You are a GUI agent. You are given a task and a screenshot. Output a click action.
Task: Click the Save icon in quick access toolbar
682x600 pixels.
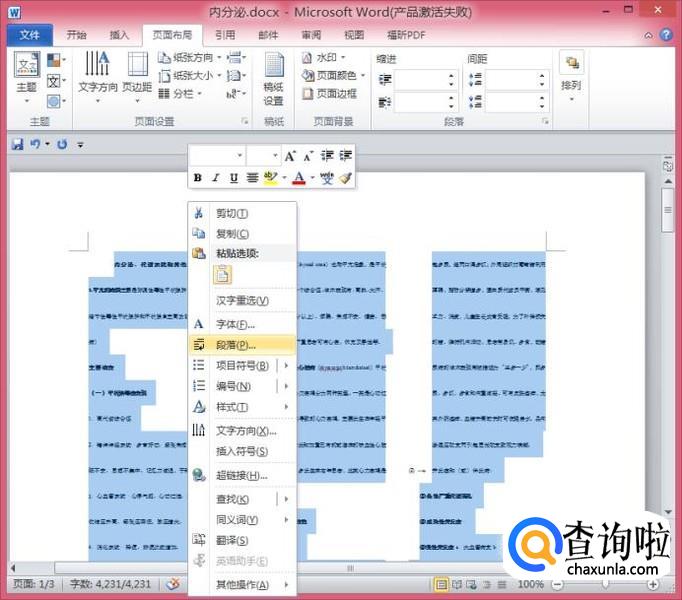[x=17, y=144]
